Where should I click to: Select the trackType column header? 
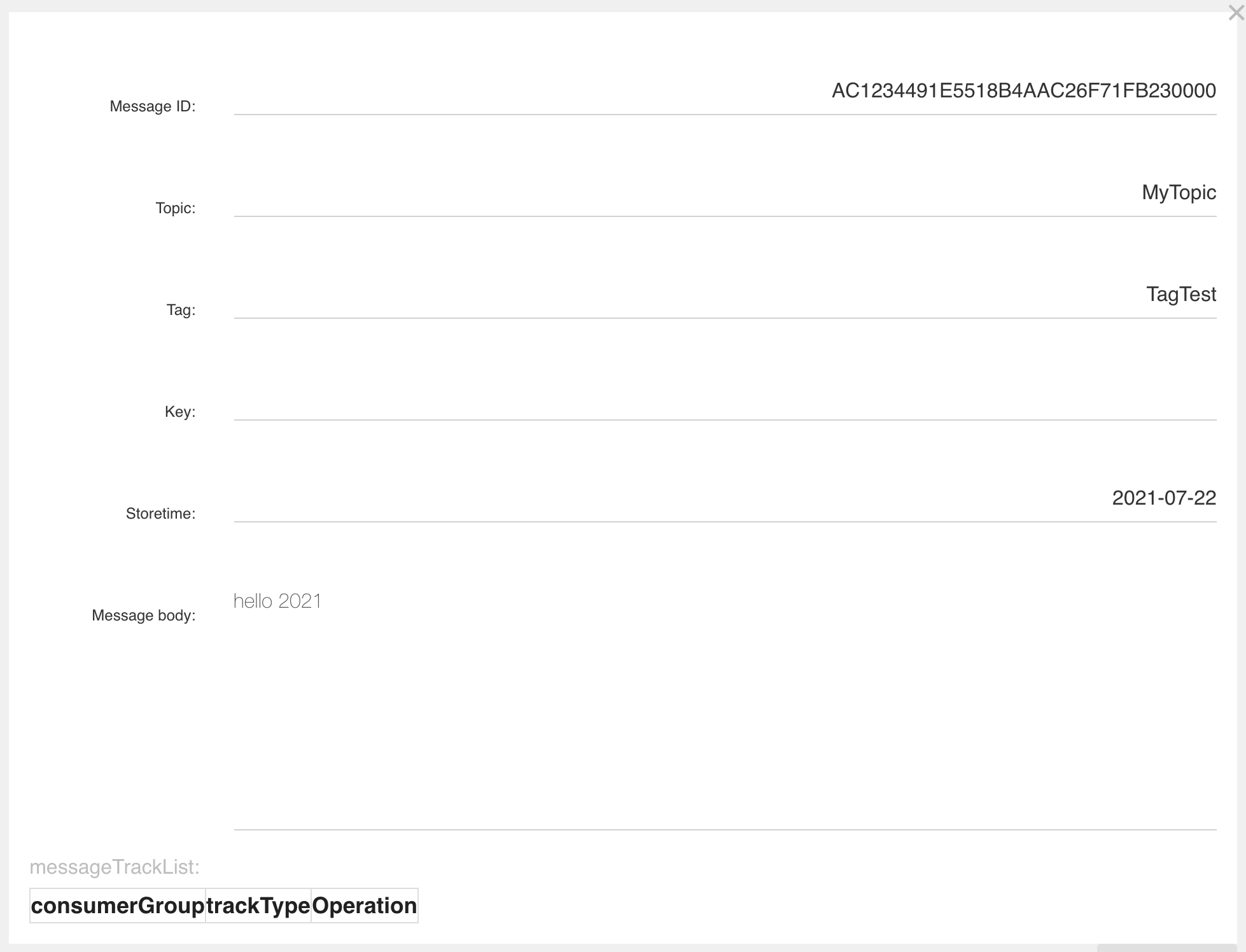258,906
